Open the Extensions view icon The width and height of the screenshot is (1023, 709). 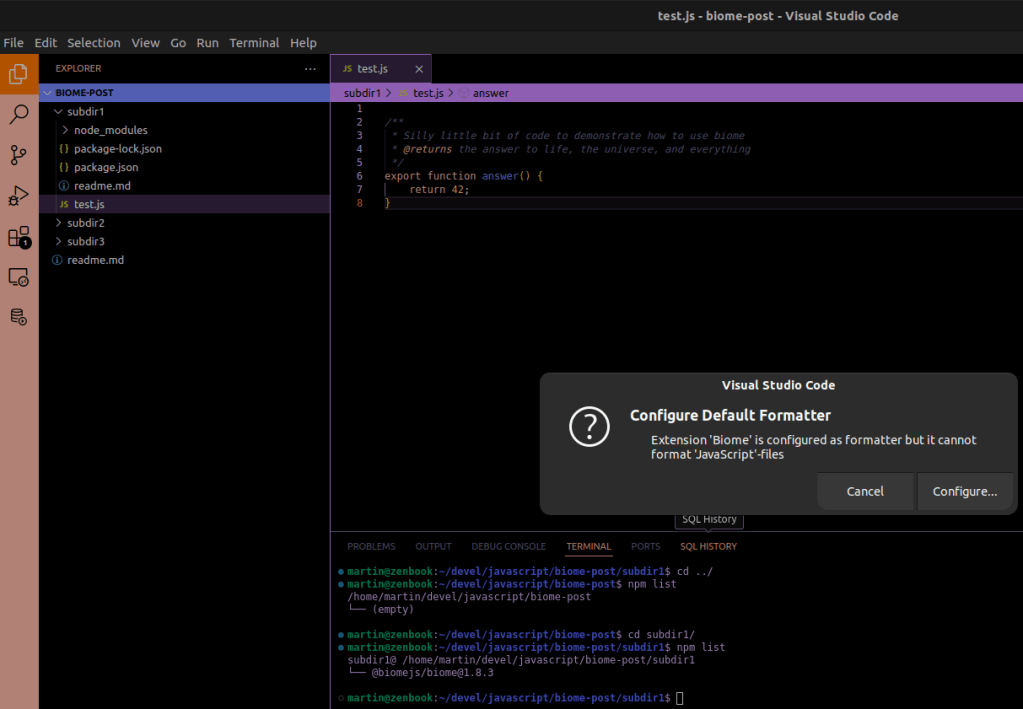point(18,237)
